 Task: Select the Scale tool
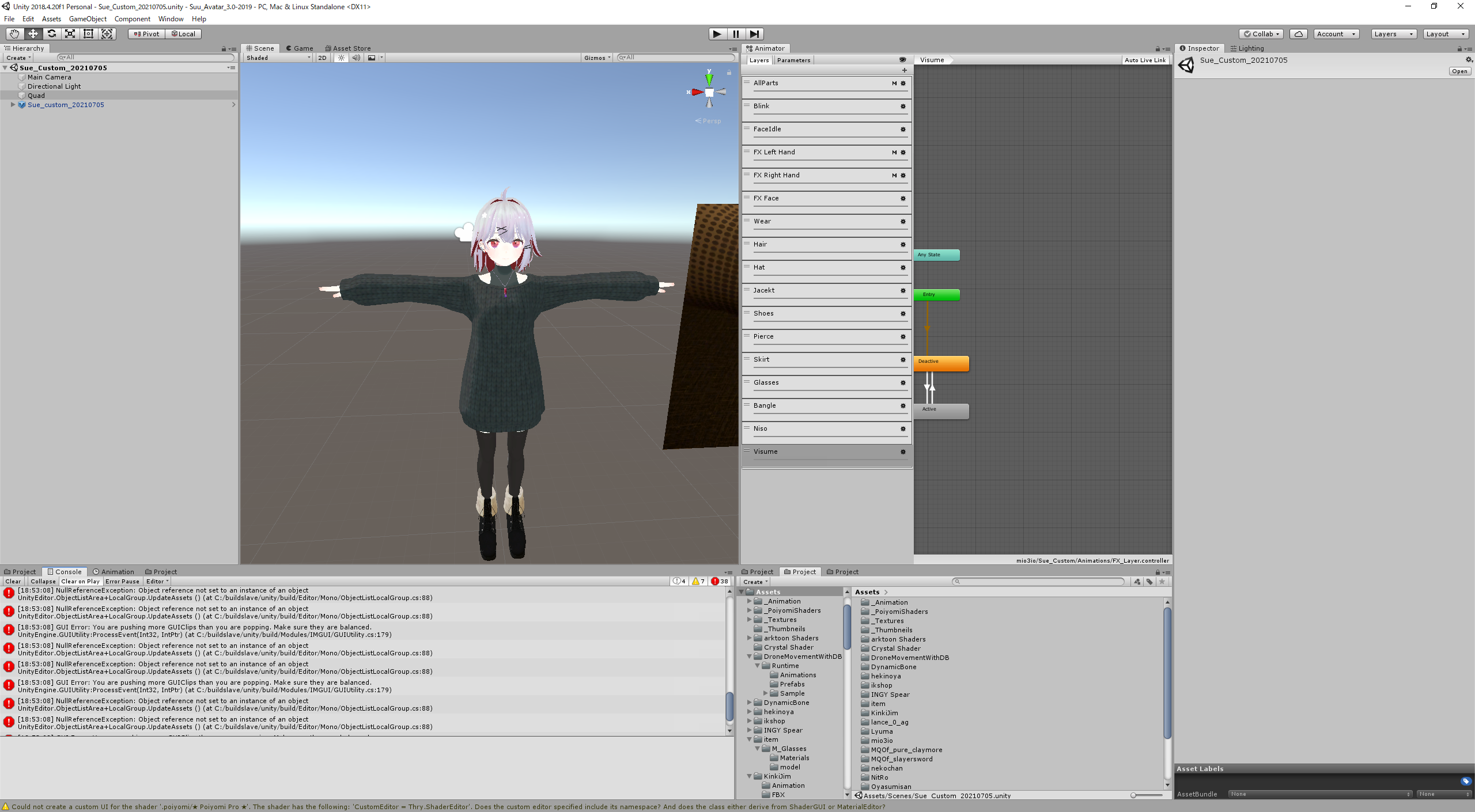[70, 33]
